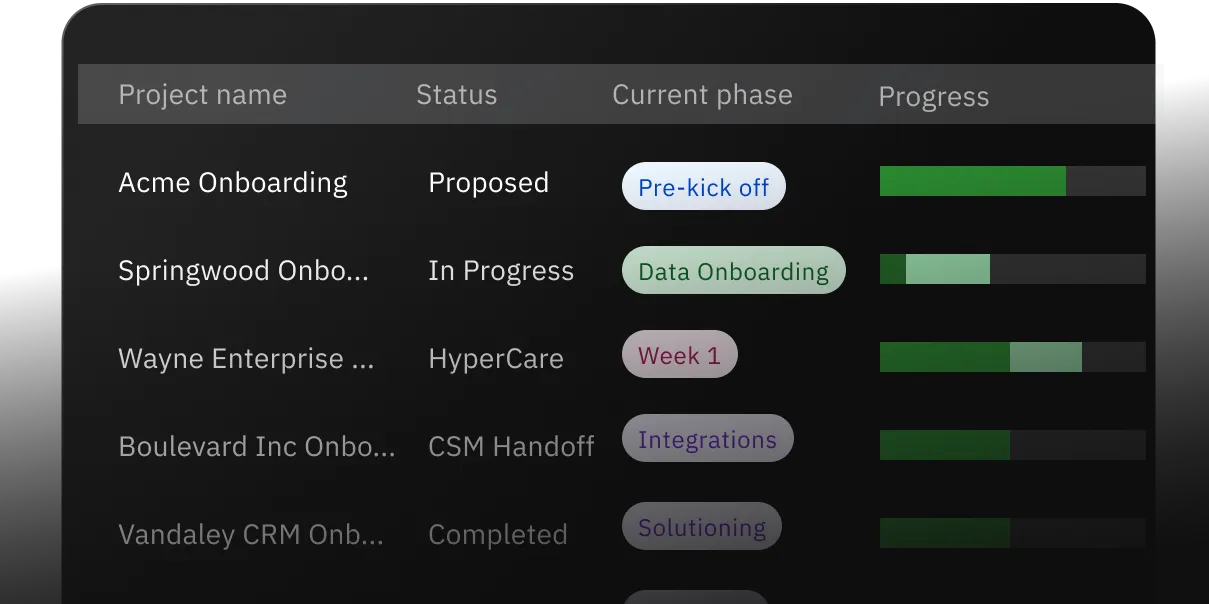The width and height of the screenshot is (1209, 604).
Task: Open the Boulevard Inc Onboarding project
Action: point(255,446)
